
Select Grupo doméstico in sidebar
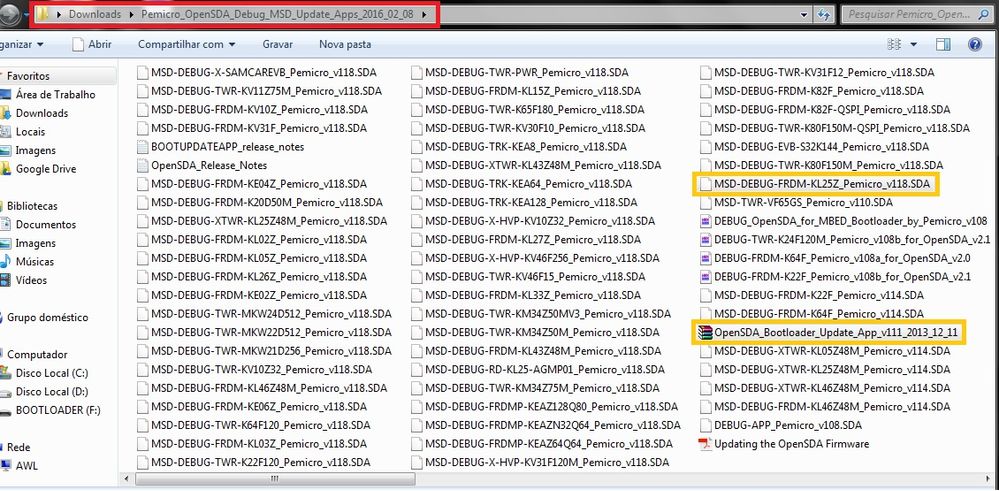[47, 317]
